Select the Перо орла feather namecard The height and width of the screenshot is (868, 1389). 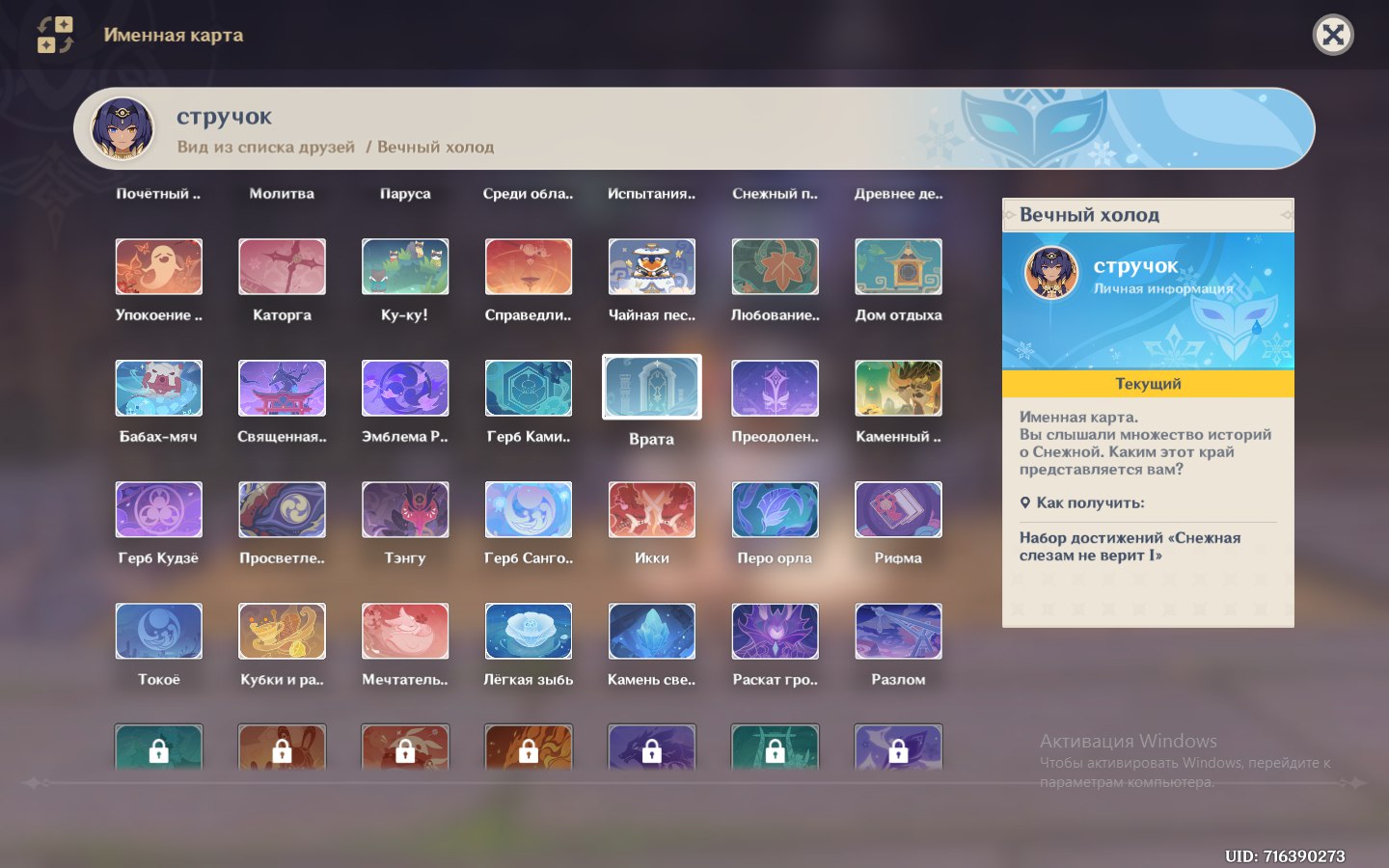776,510
